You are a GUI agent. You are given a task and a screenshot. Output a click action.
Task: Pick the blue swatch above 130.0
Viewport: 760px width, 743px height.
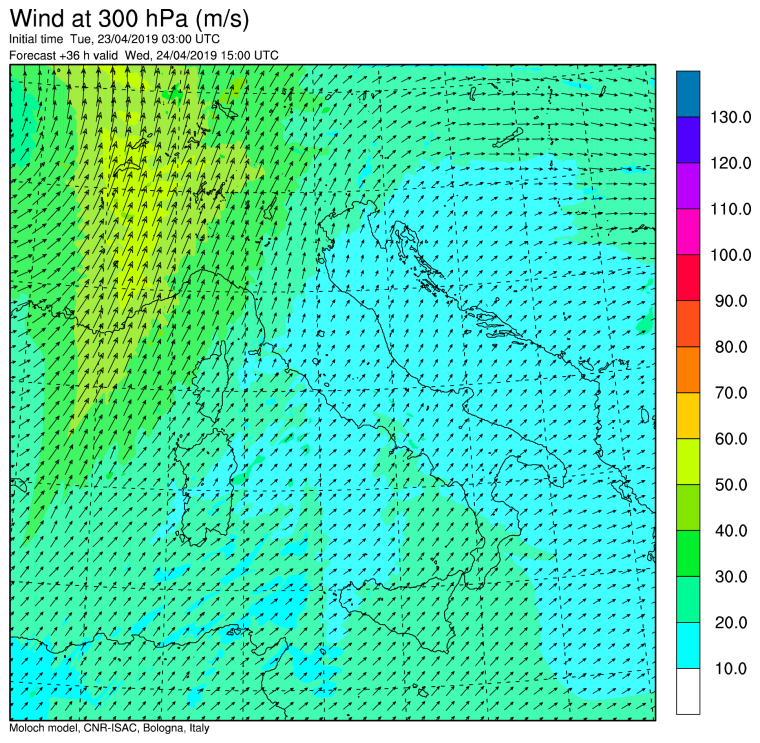pos(688,94)
